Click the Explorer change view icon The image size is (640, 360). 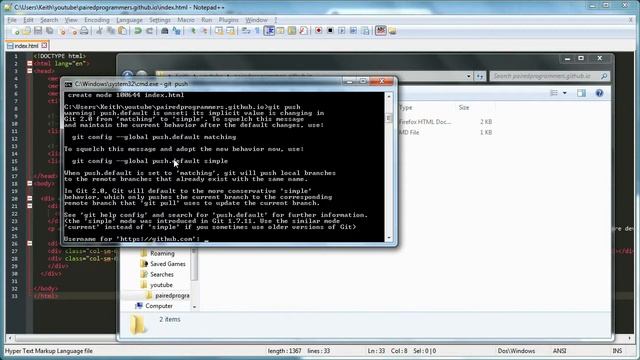click(x=554, y=93)
